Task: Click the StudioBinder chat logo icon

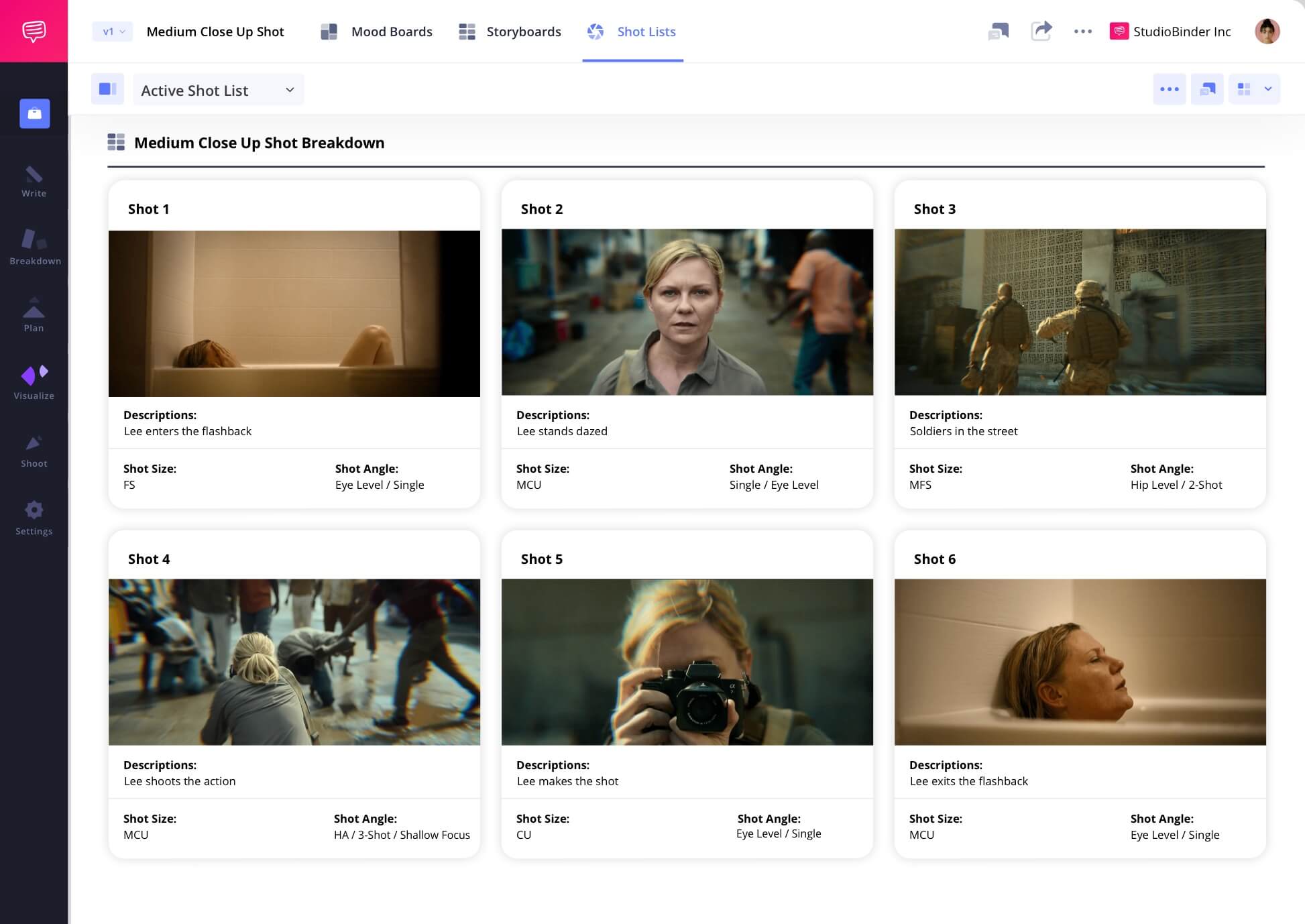Action: click(x=34, y=31)
